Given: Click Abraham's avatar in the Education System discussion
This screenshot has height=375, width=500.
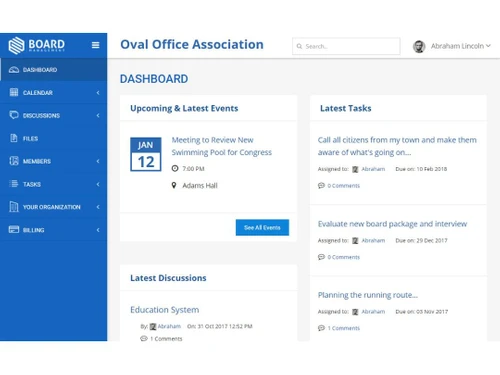Looking at the screenshot, I should (153, 327).
